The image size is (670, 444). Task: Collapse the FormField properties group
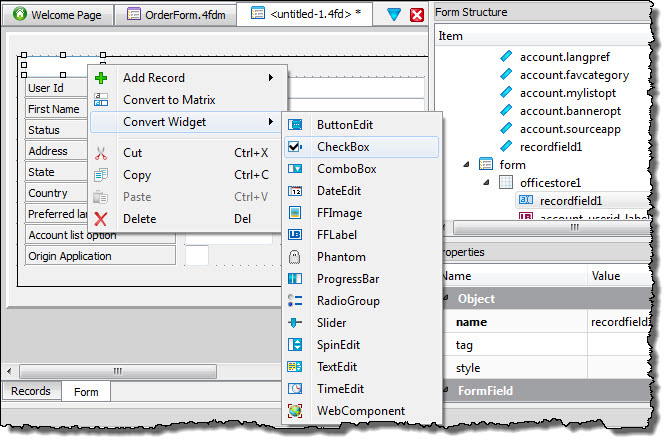[x=446, y=390]
